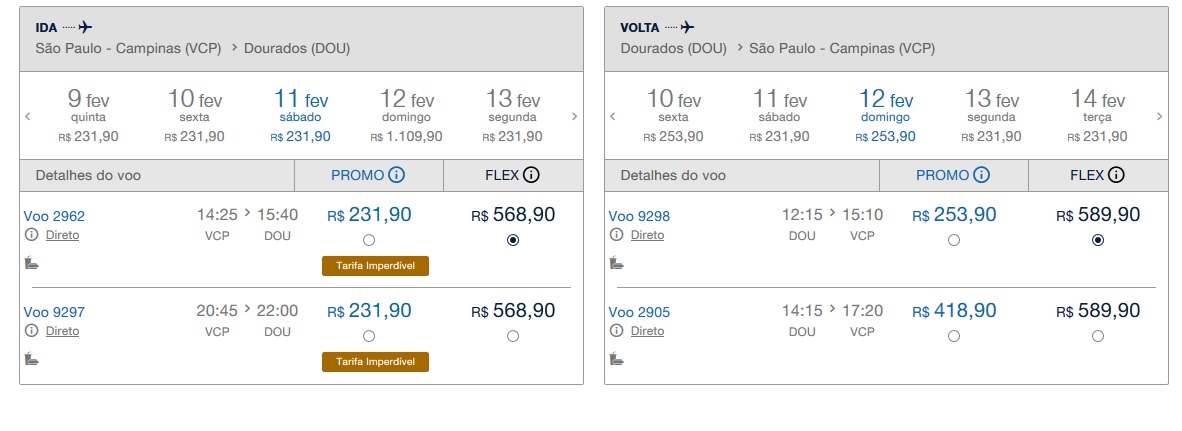
Task: Click the info icon beside Direto for Voo 9298
Action: coord(616,235)
